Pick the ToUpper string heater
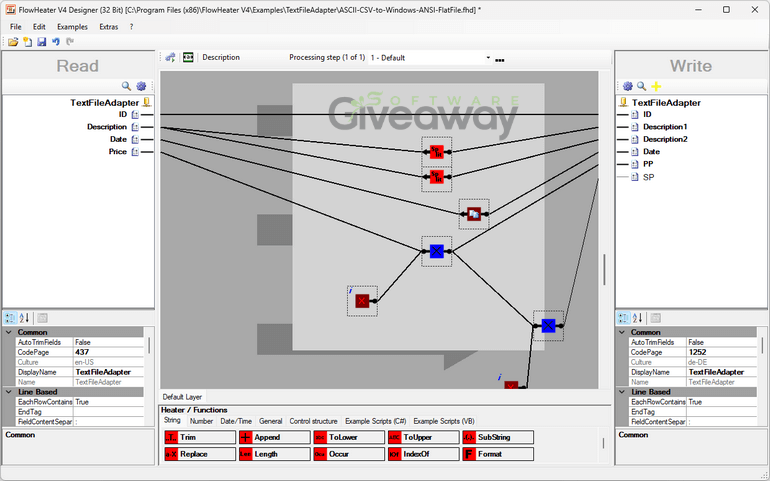Image resolution: width=770 pixels, height=481 pixels. [423, 437]
